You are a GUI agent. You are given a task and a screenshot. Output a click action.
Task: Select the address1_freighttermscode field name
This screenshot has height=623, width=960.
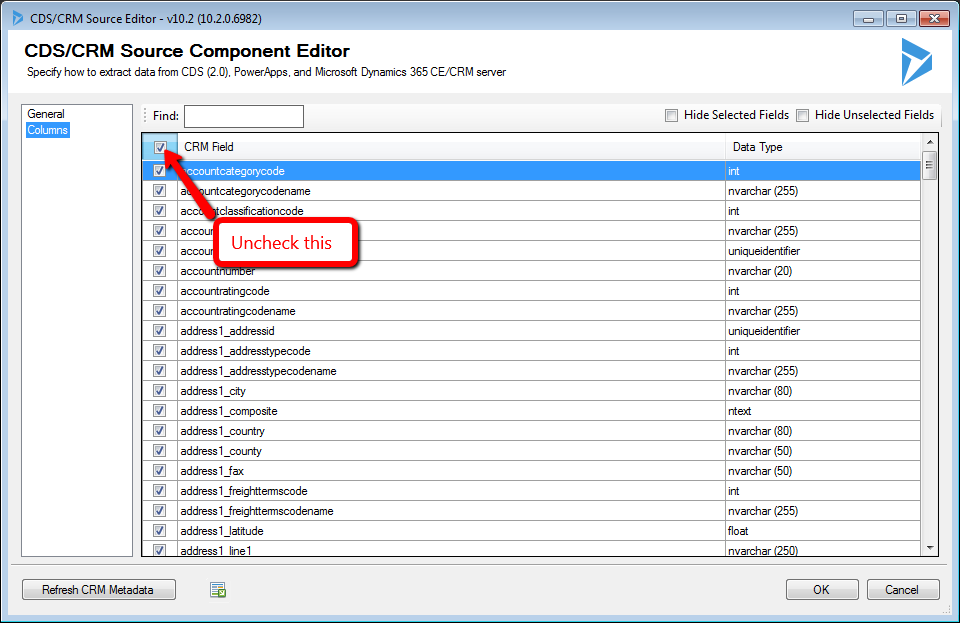point(244,491)
